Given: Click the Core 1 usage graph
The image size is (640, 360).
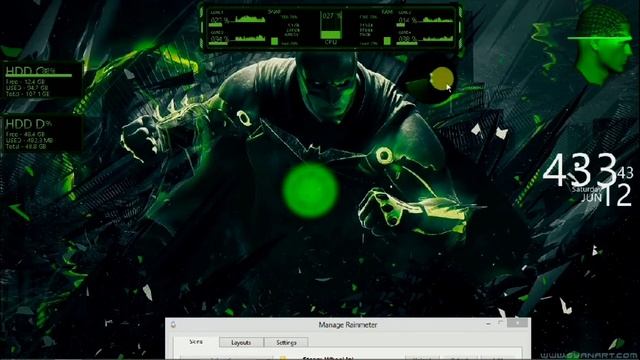Looking at the screenshot, I should coord(250,19).
